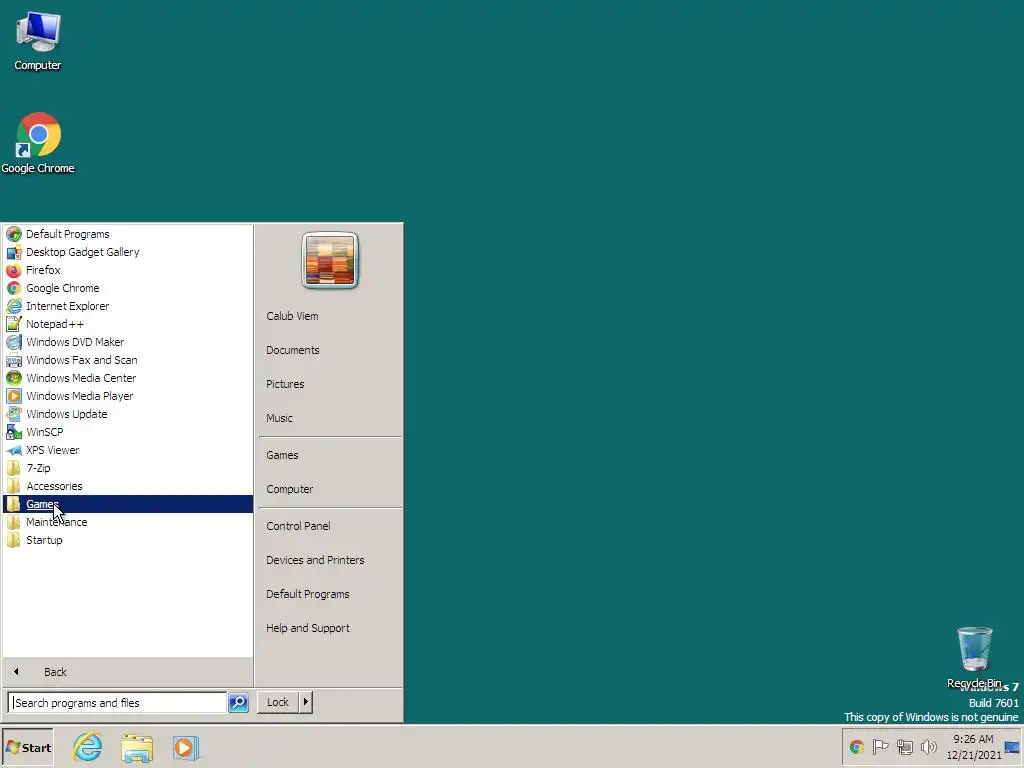Click the Search programs and files box
Image resolution: width=1024 pixels, height=768 pixels.
pos(118,703)
